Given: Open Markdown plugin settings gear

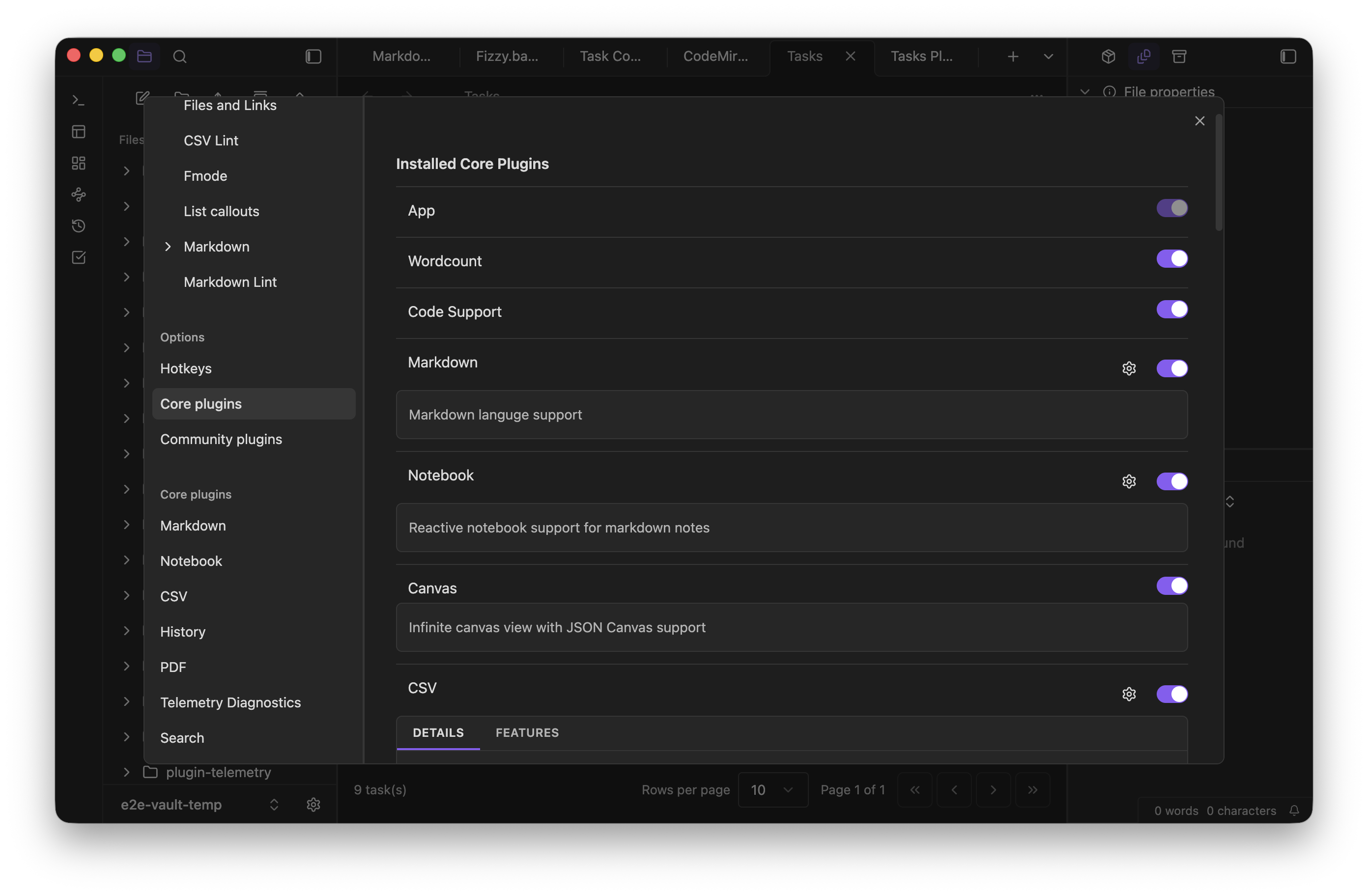Looking at the screenshot, I should pos(1129,368).
